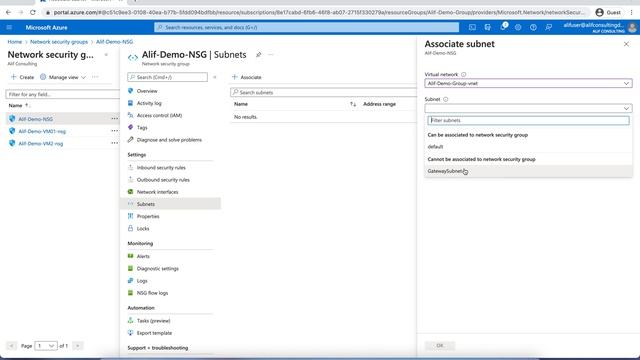Open Alif-Demo-VM01-nsg in list
Viewport: 640px width, 360px height.
coord(42,131)
